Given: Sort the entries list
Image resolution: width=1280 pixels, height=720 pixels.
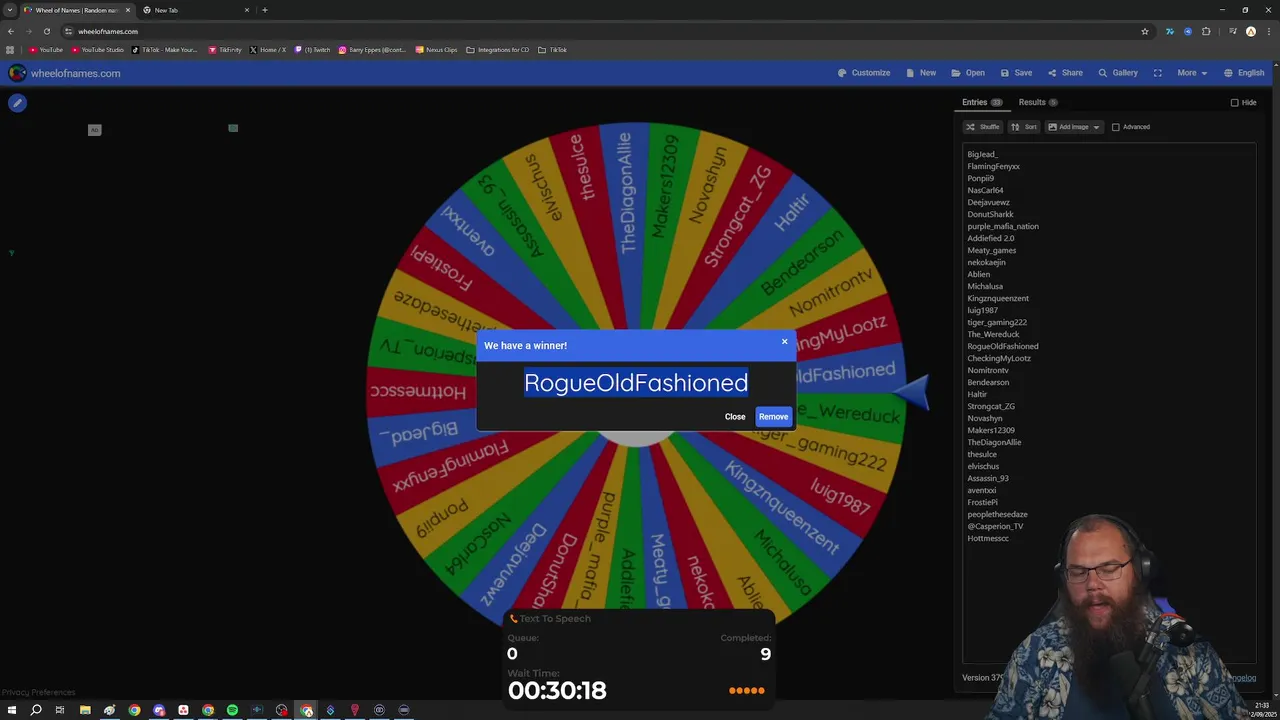Looking at the screenshot, I should 1024,127.
